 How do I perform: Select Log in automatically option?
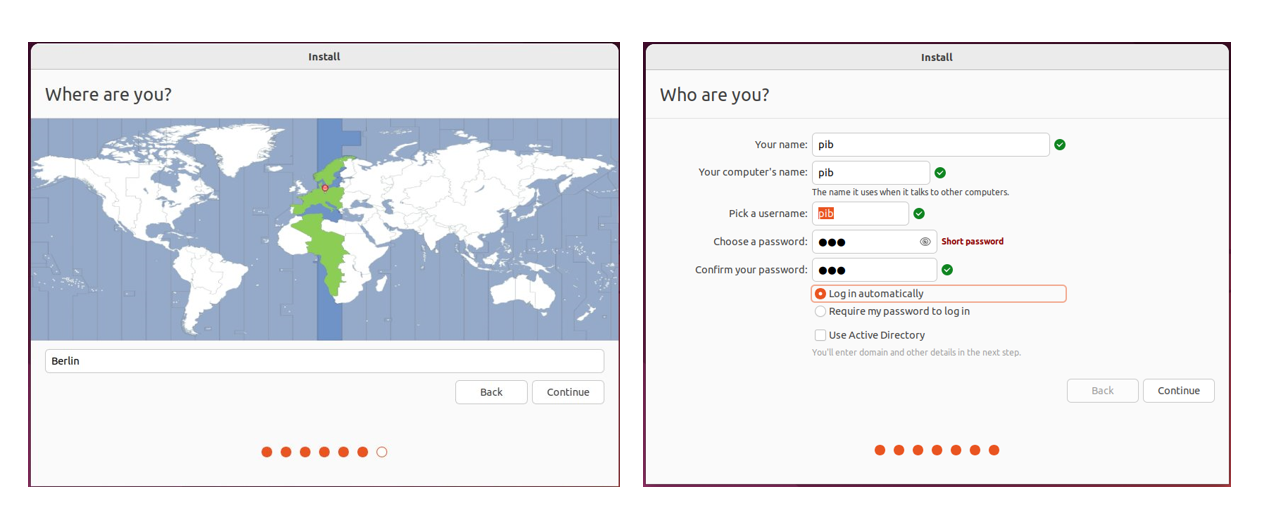[821, 294]
